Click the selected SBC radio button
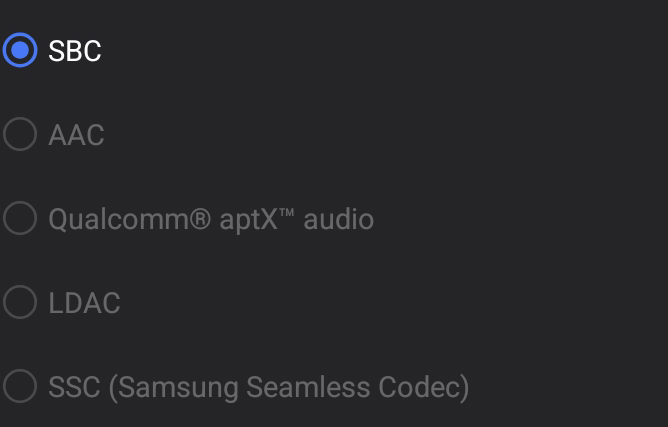Viewport: 668px width, 427px height. pos(20,50)
